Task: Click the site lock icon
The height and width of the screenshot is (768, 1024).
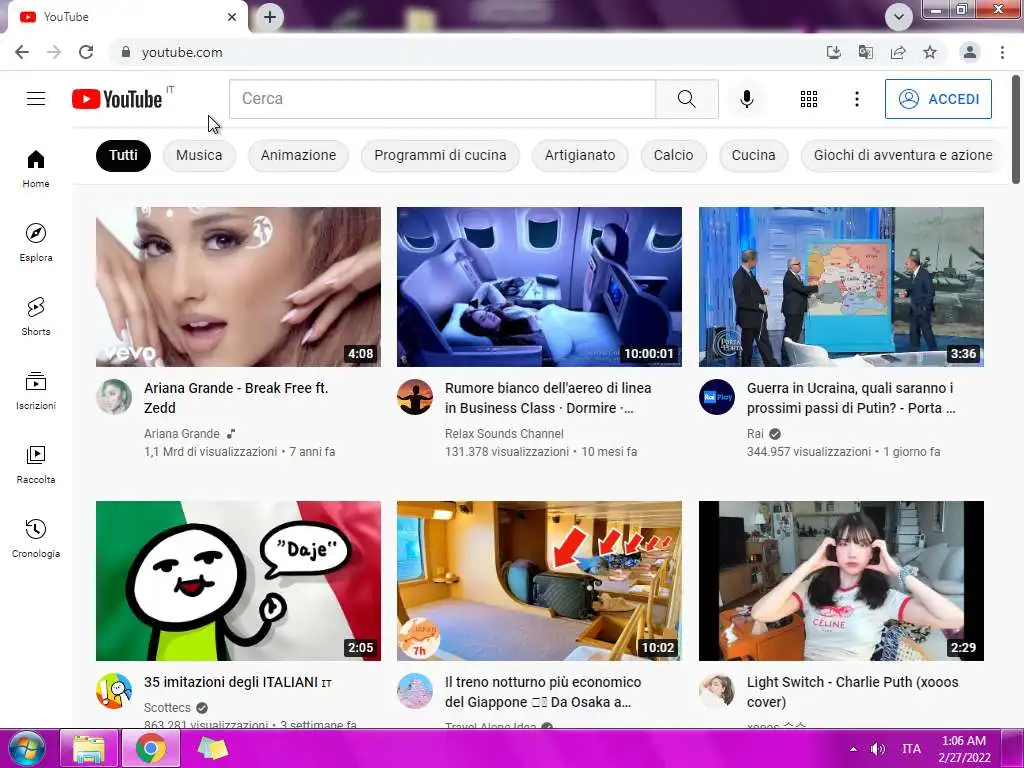Action: point(125,52)
